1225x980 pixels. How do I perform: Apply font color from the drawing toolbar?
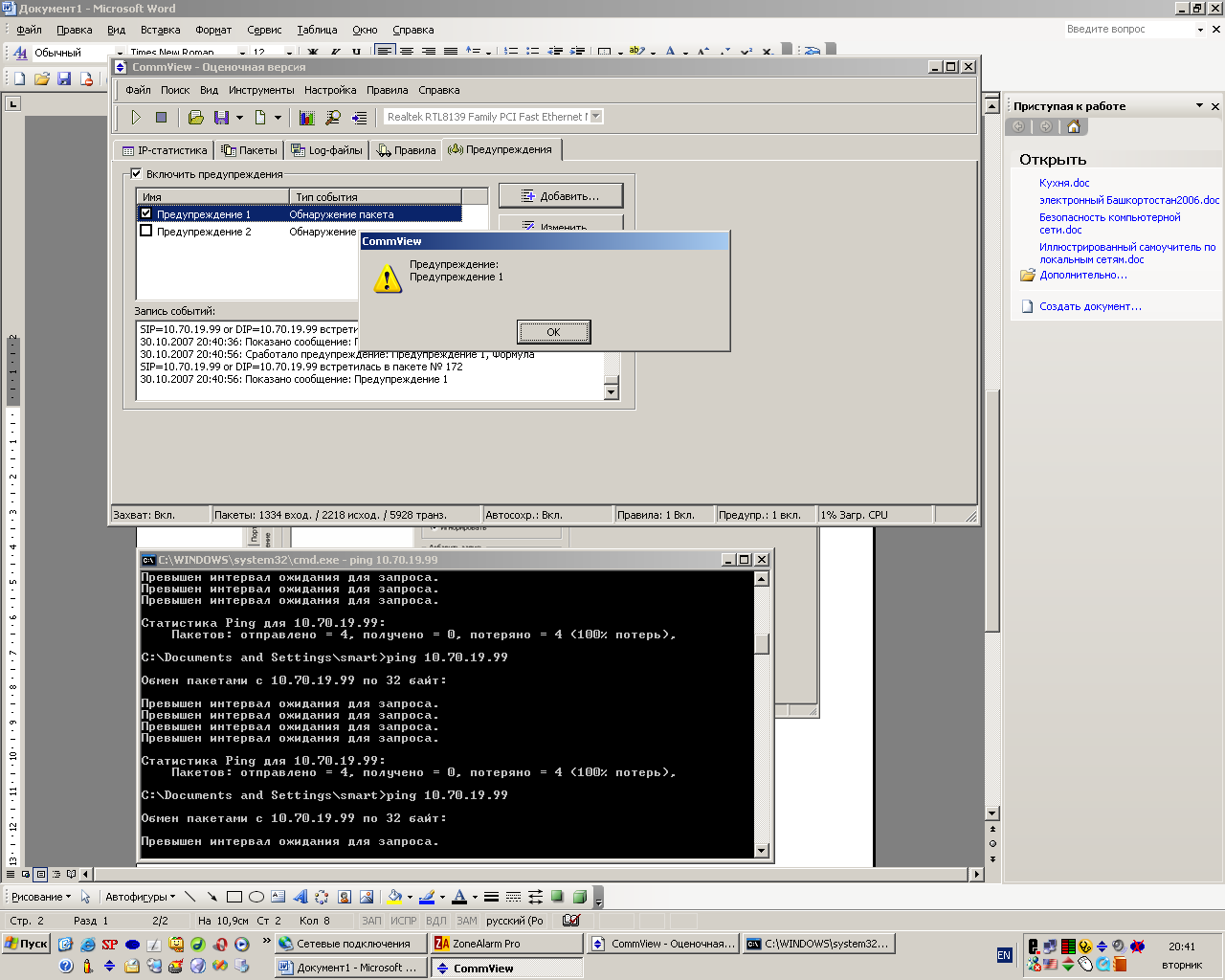pyautogui.click(x=459, y=897)
